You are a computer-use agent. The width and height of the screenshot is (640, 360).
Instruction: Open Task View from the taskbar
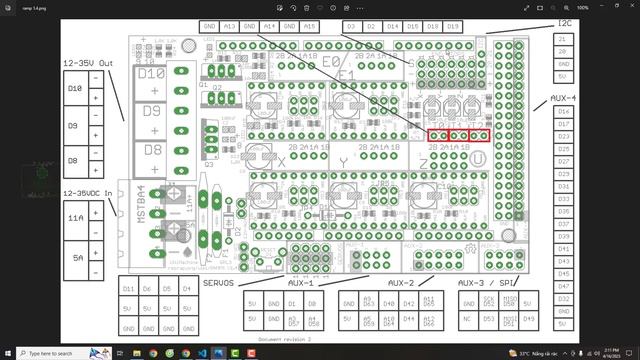[x=120, y=353]
